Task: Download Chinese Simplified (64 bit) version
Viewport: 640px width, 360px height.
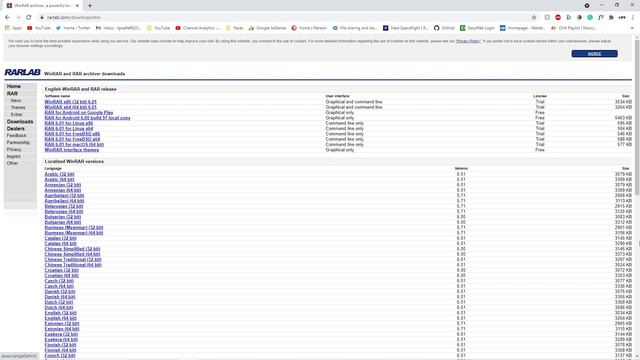Action: (x=72, y=254)
